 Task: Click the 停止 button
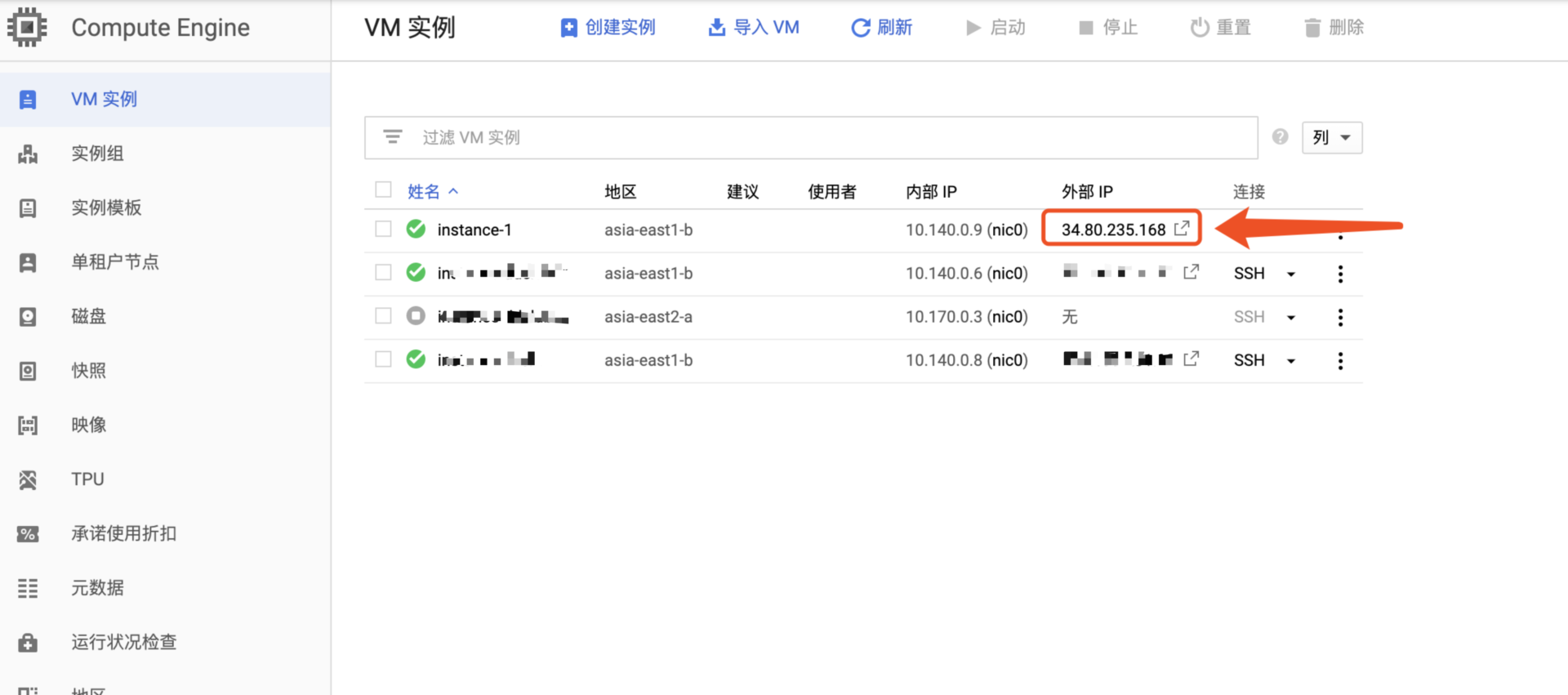pyautogui.click(x=1108, y=28)
